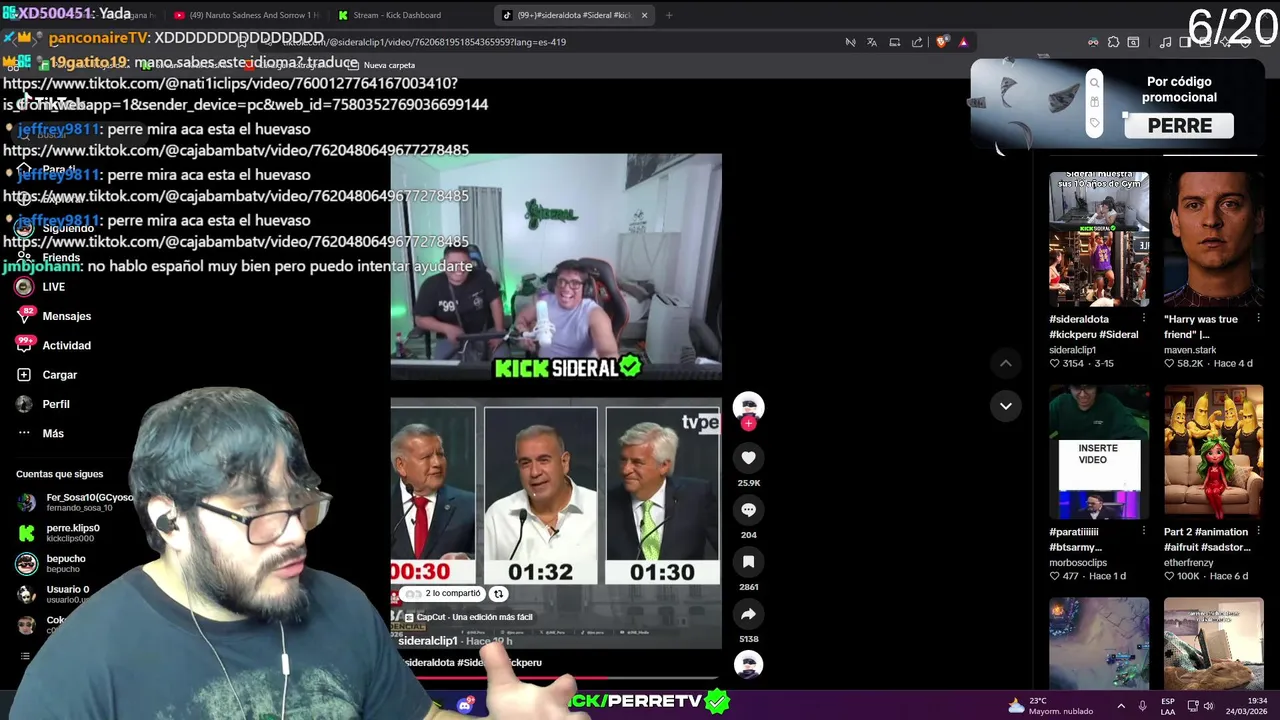Follow sideralclip1 with the red plus badge
Image resolution: width=1280 pixels, height=720 pixels.
click(x=749, y=423)
